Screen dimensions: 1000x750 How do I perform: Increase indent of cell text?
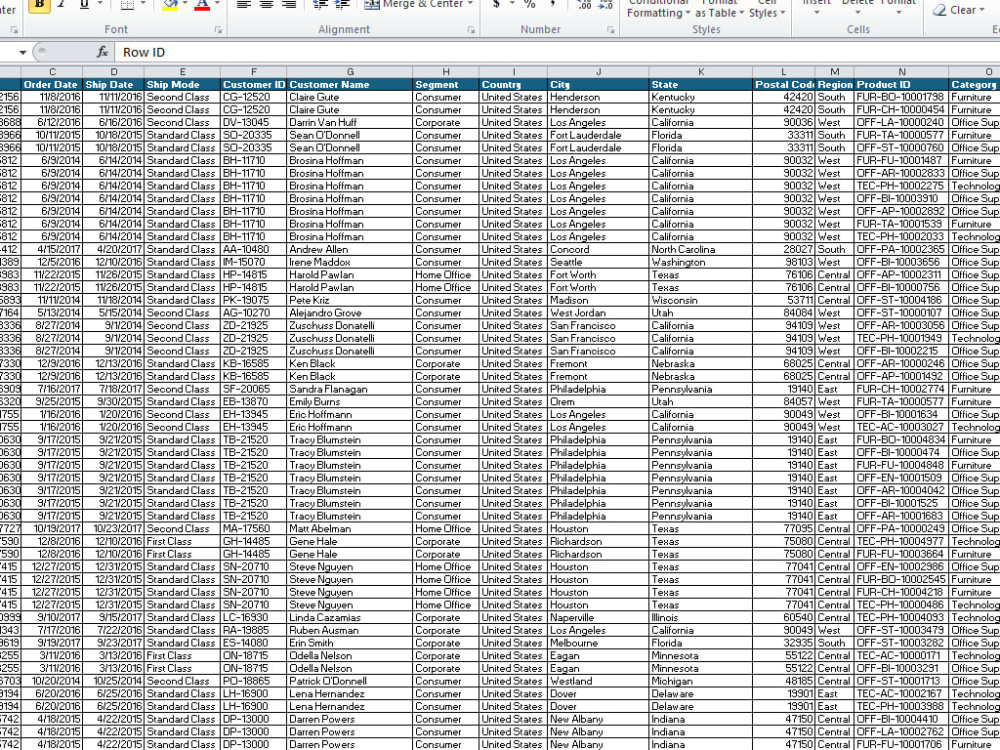(x=342, y=4)
